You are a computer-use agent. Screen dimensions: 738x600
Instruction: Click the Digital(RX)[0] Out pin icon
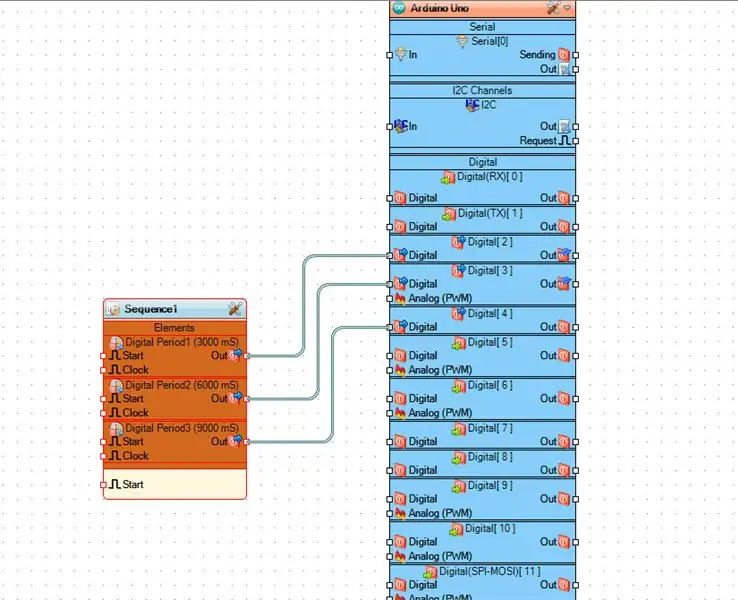click(564, 198)
